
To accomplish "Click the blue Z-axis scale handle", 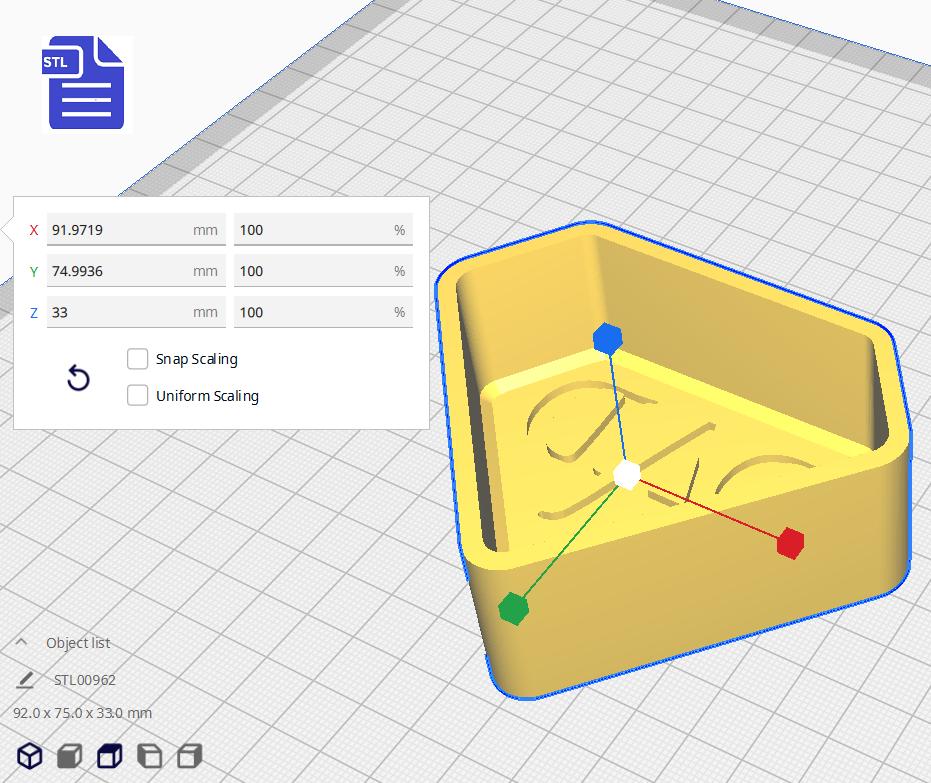I will [607, 339].
